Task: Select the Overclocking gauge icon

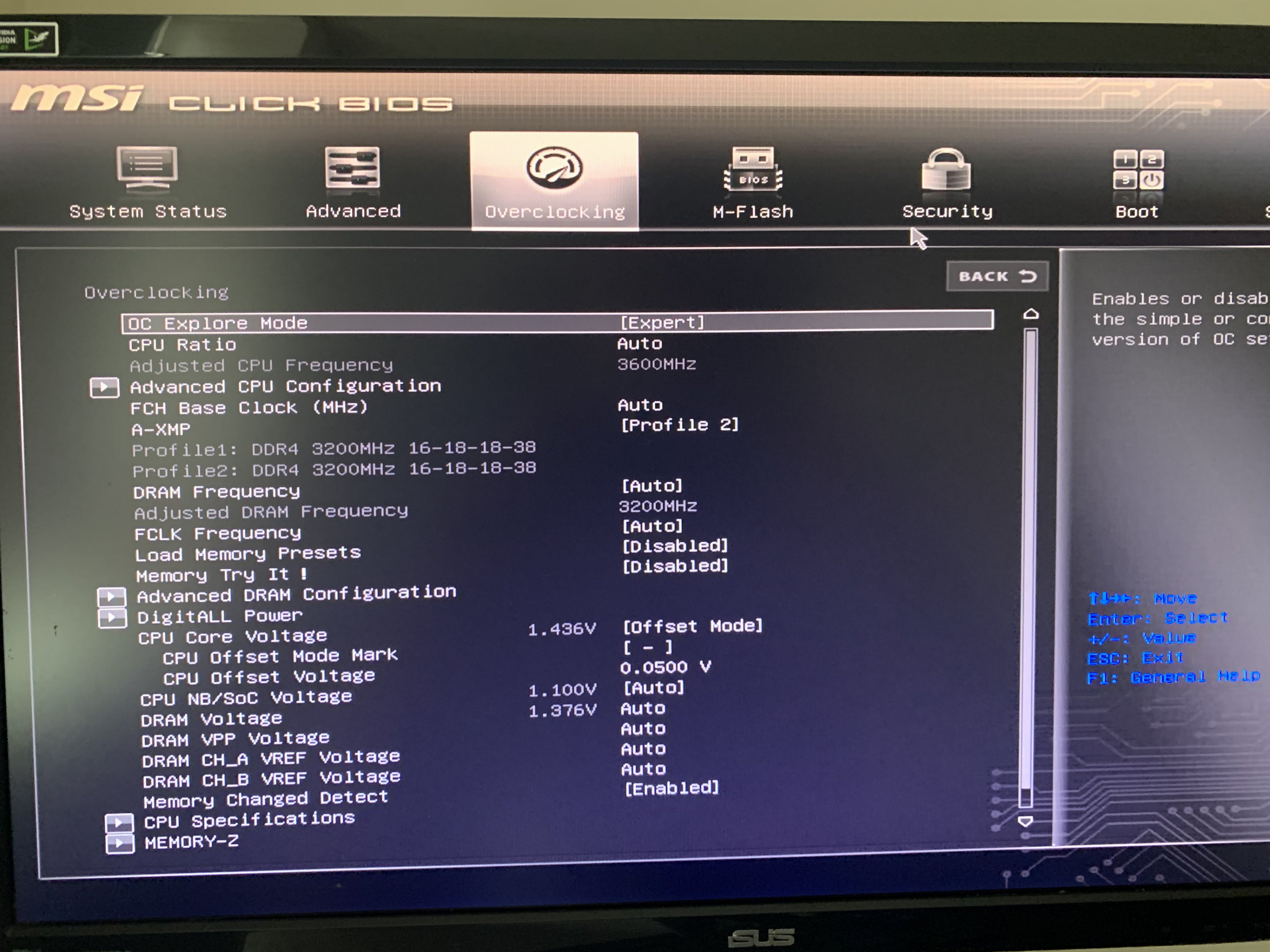Action: click(554, 168)
